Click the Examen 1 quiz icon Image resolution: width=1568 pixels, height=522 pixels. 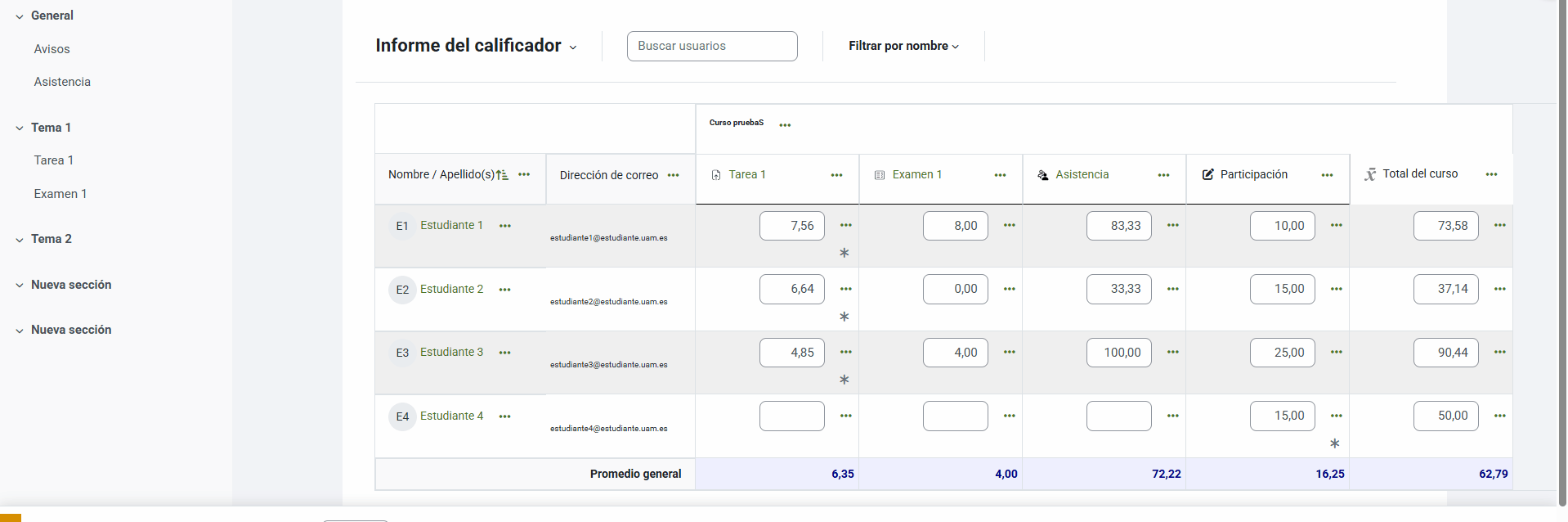click(x=880, y=175)
